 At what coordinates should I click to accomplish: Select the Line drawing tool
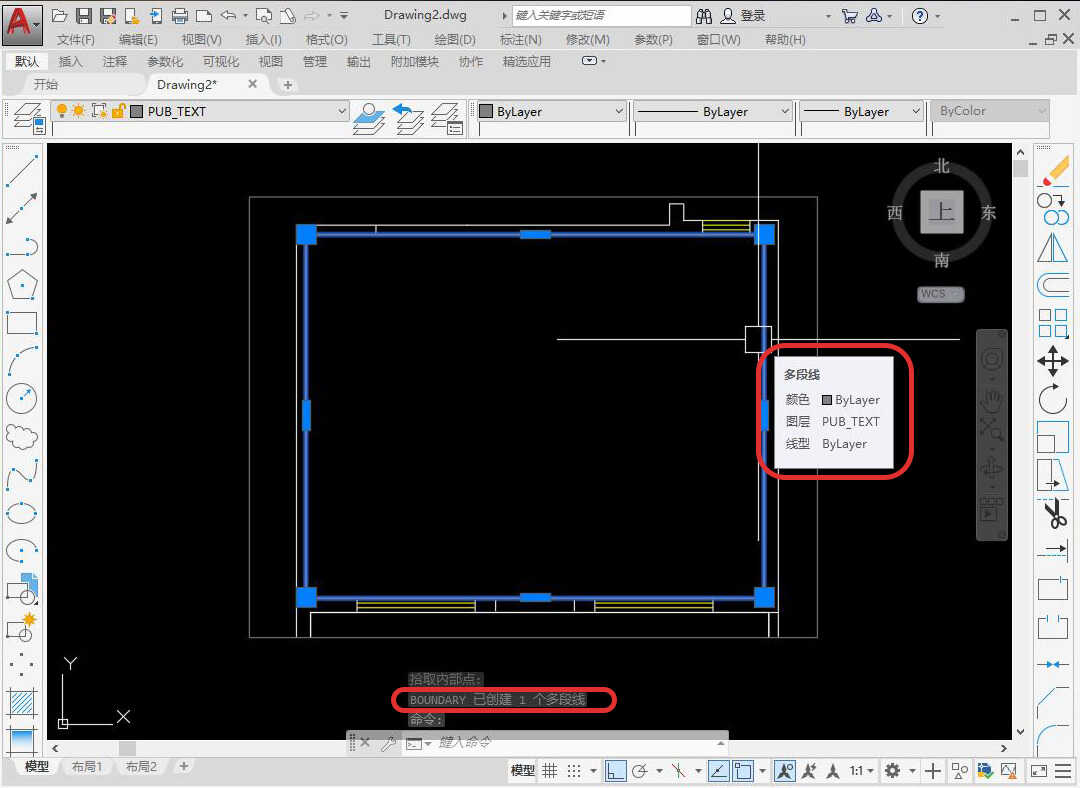pyautogui.click(x=21, y=171)
